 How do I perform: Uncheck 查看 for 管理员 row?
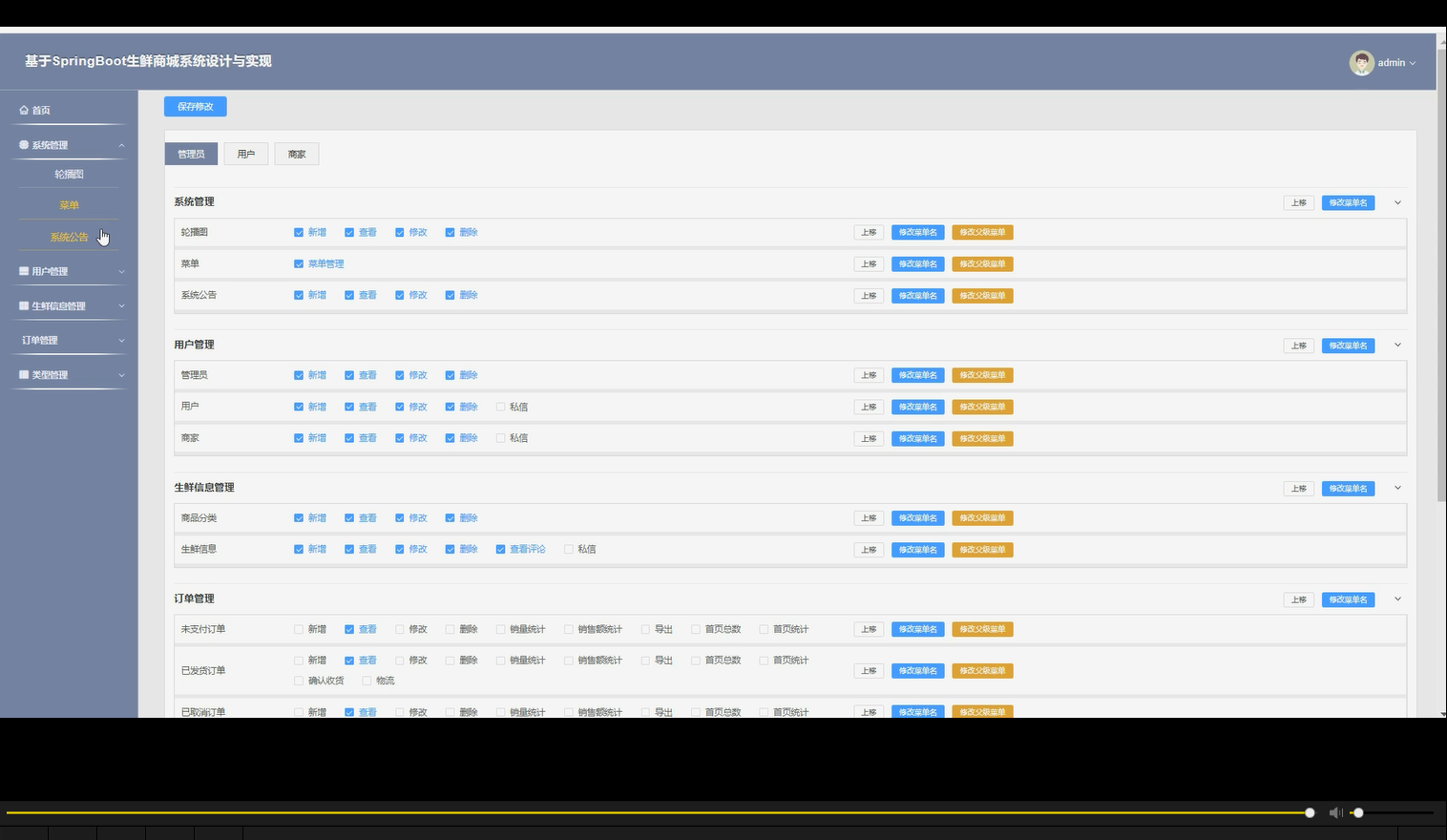click(349, 375)
